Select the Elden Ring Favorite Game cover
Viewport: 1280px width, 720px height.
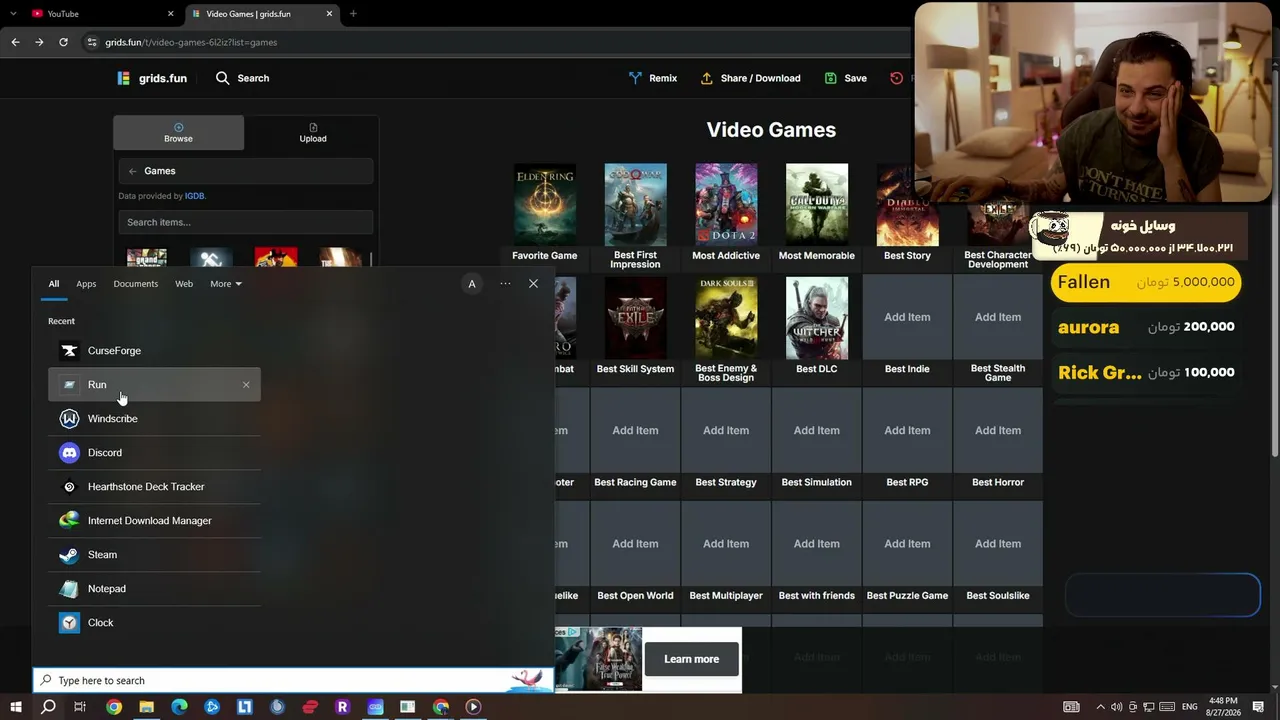pyautogui.click(x=545, y=205)
